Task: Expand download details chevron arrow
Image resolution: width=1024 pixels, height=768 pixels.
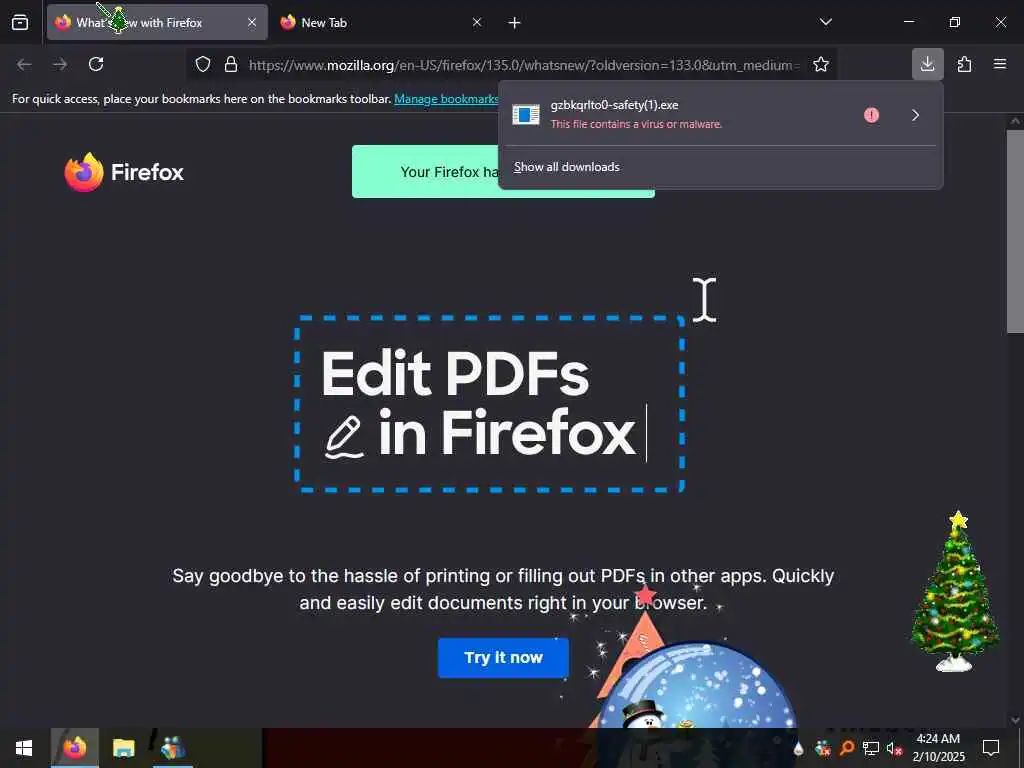Action: [916, 115]
